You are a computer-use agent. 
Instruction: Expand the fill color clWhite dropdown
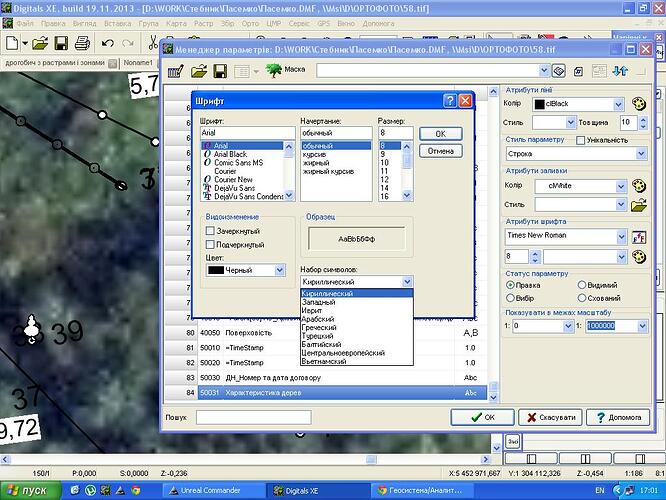point(621,186)
